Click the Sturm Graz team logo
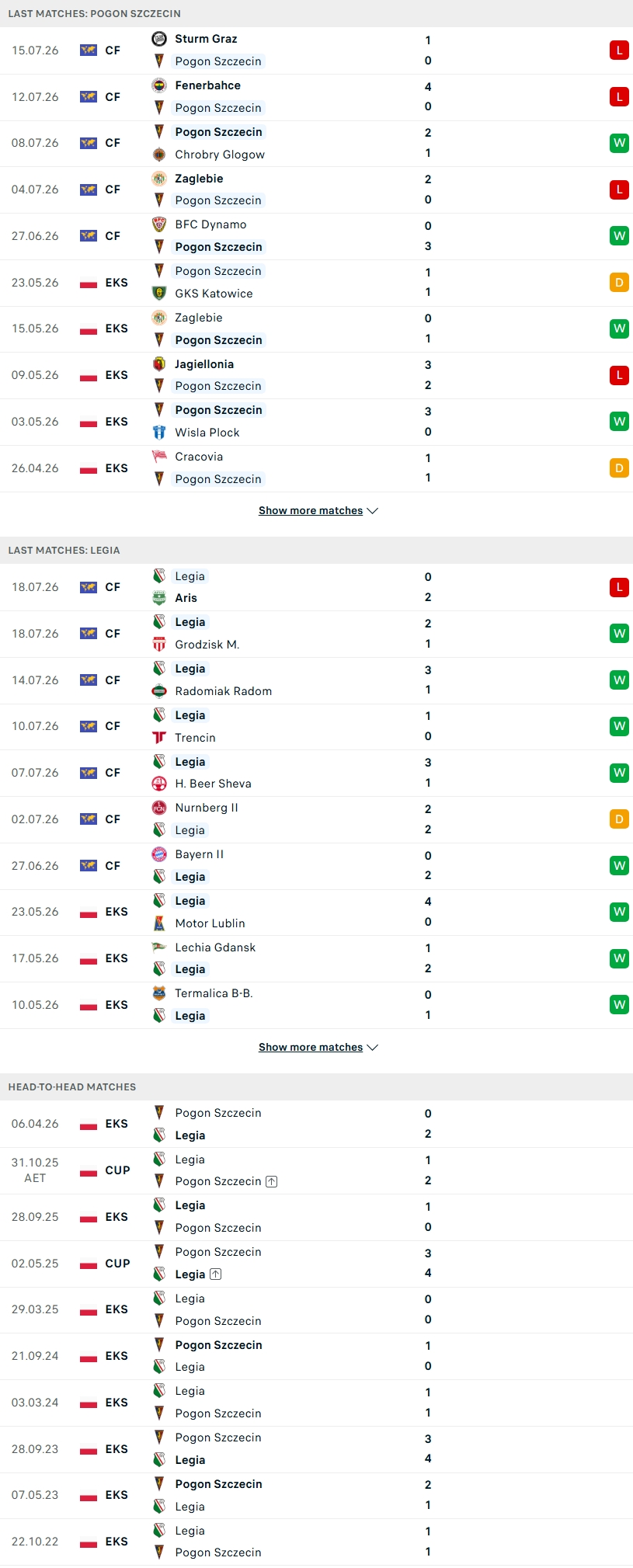This screenshot has width=633, height=1568. pos(159,39)
